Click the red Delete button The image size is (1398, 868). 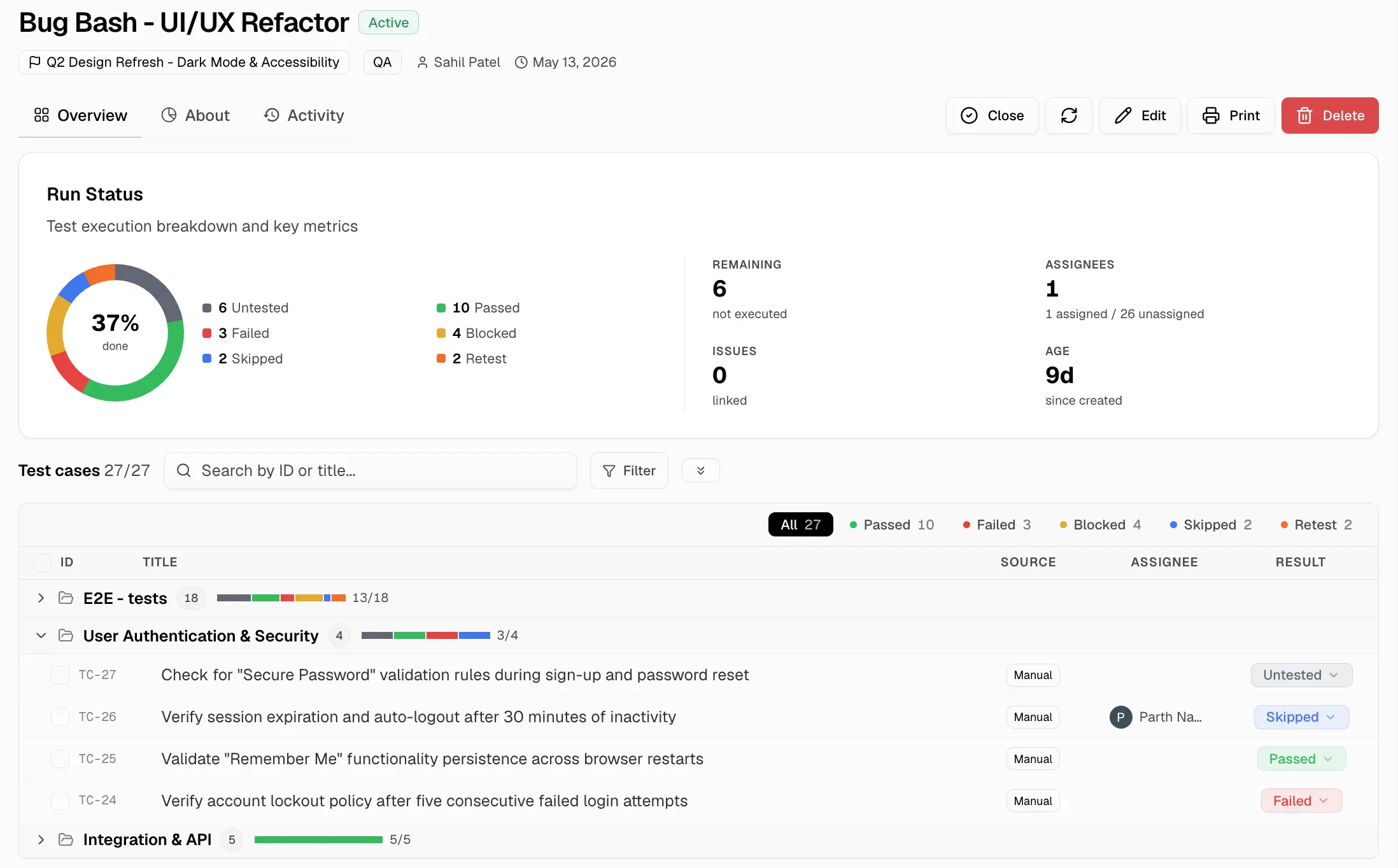(x=1330, y=115)
